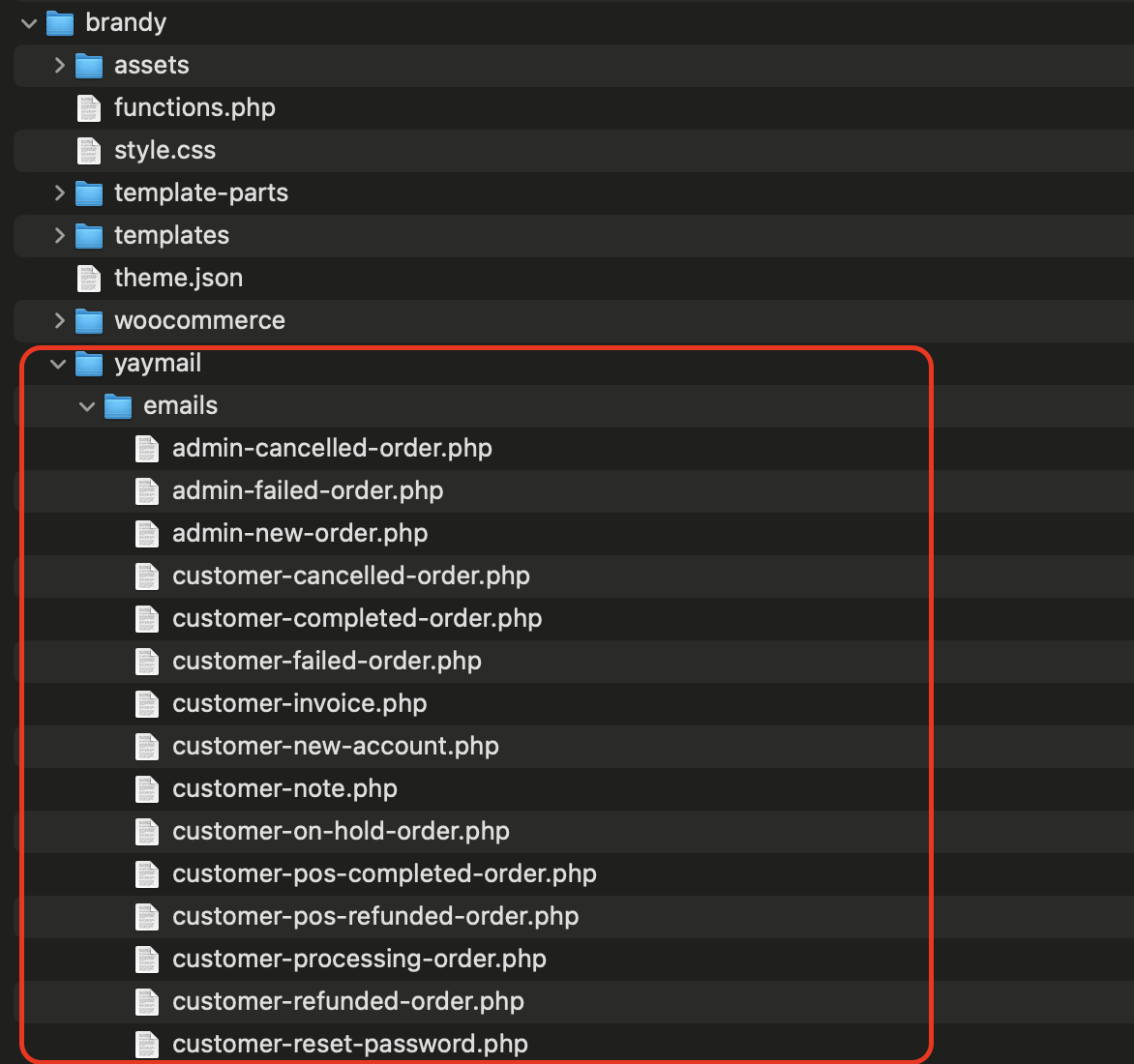The height and width of the screenshot is (1064, 1134).
Task: Click the brandy folder icon
Action: (x=60, y=23)
